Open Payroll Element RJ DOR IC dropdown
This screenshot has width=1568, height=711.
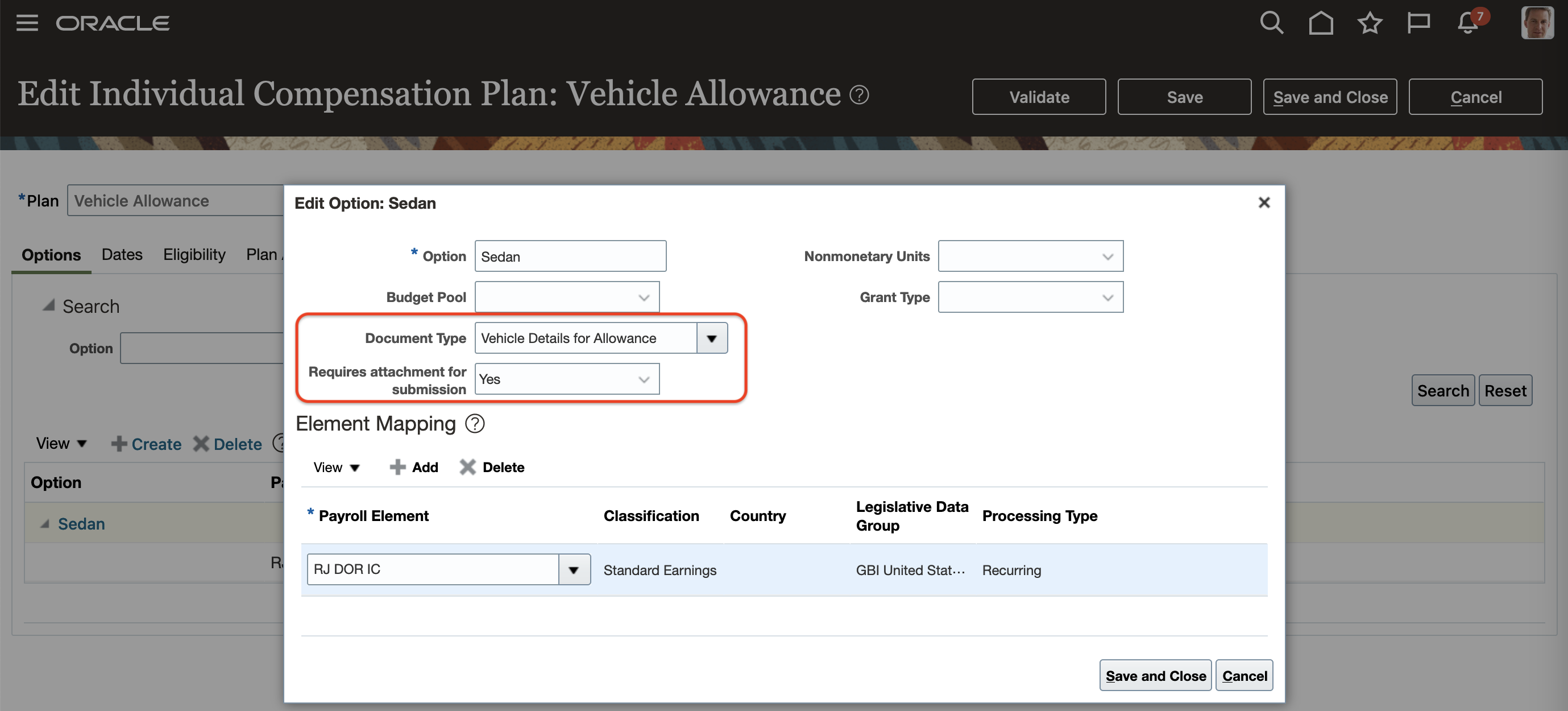(574, 570)
